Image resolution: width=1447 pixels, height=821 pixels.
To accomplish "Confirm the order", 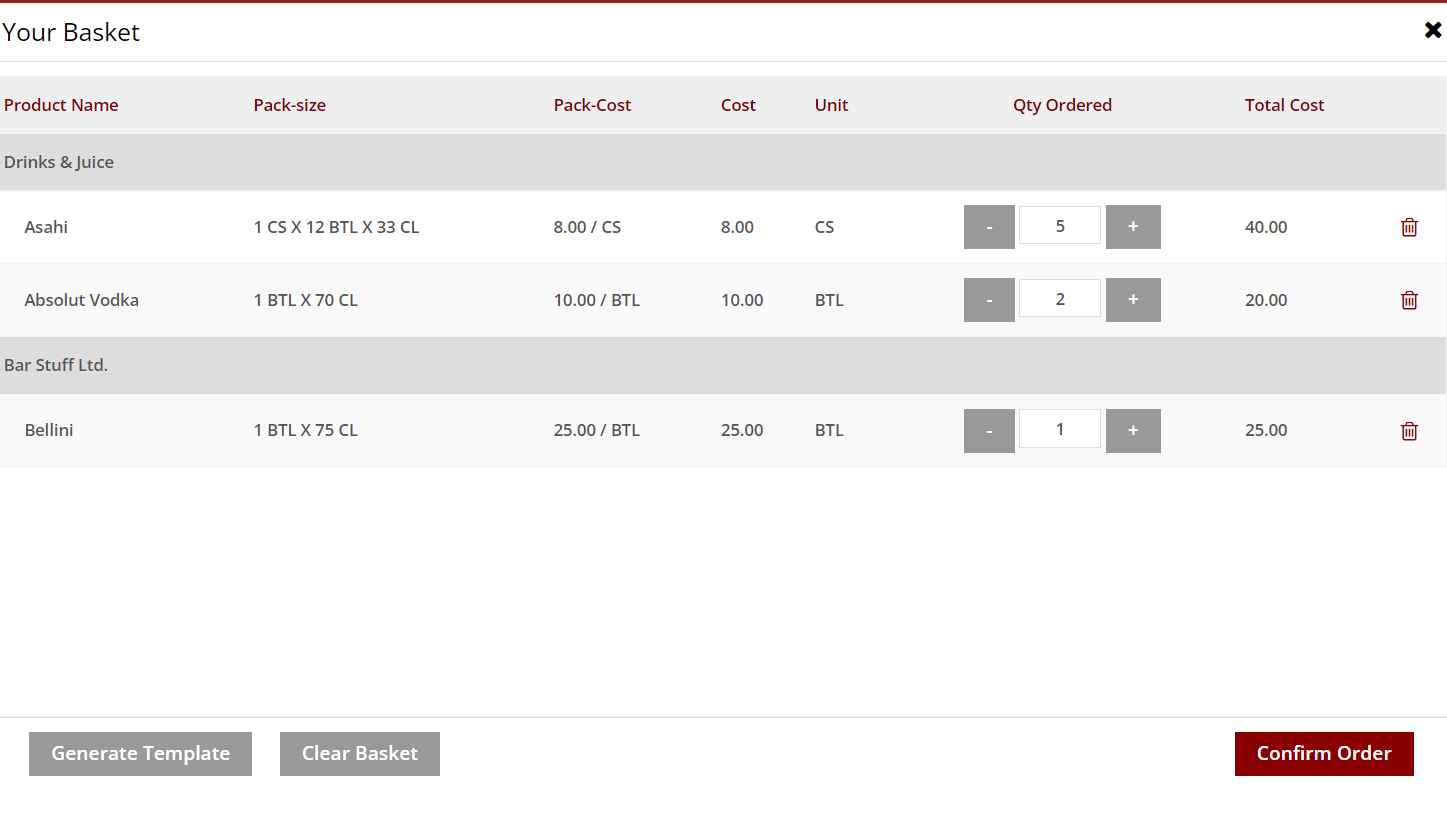I will 1323,754.
